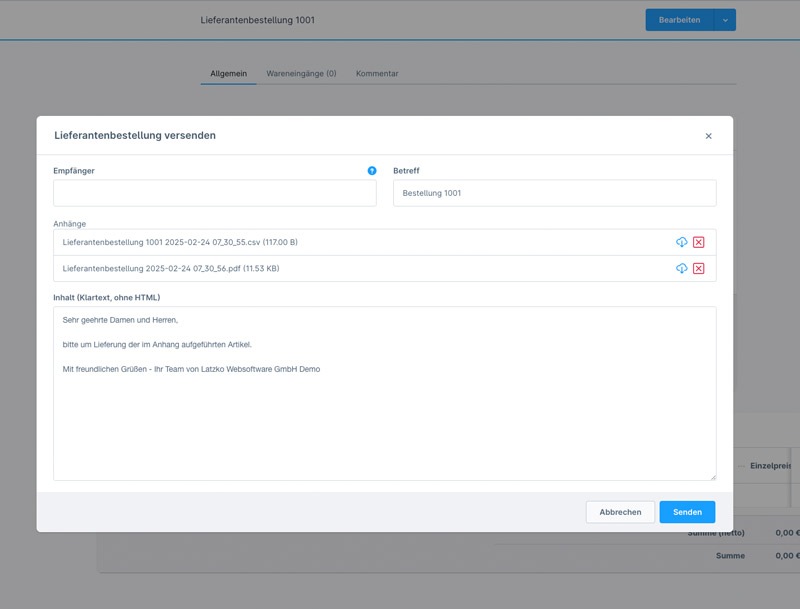Viewport: 800px width, 609px height.
Task: Click the text area resize handle
Action: pos(713,476)
